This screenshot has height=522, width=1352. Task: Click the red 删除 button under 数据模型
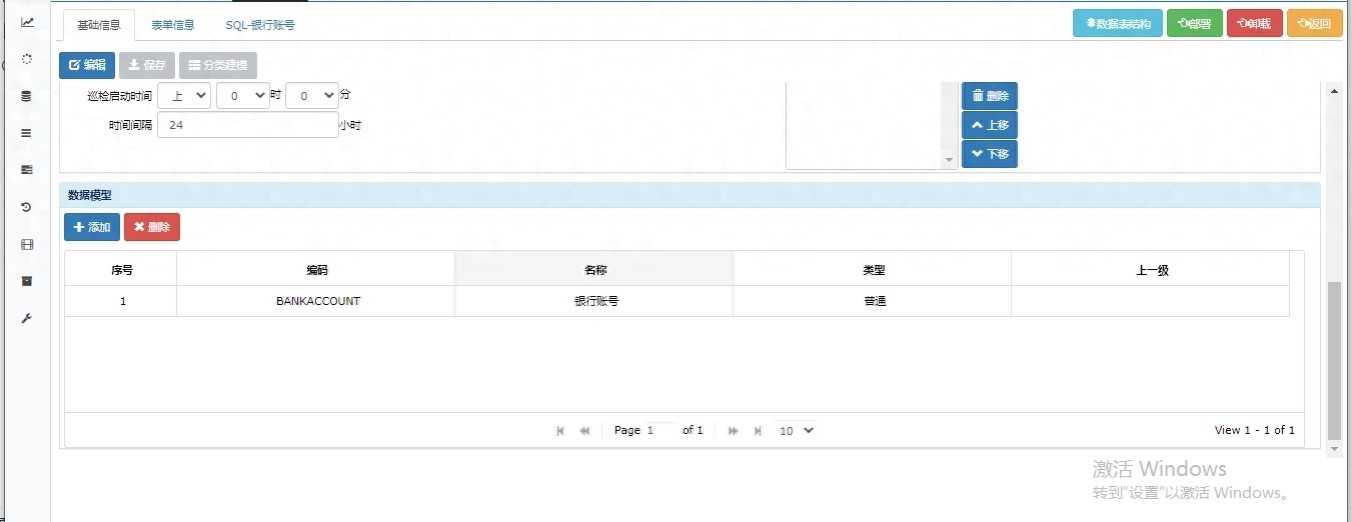[152, 227]
